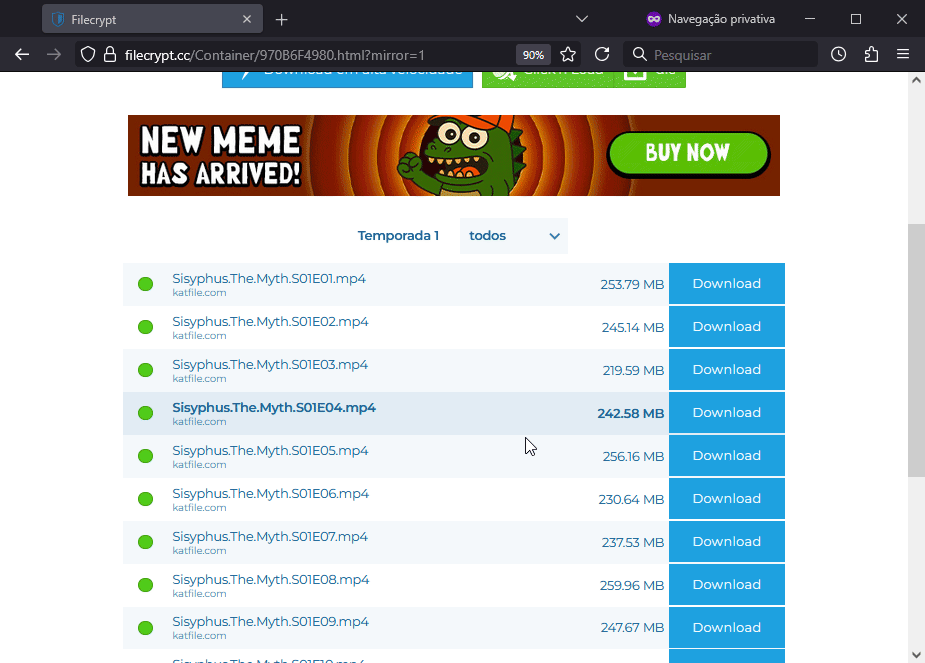
Task: Download episode S01E06 file
Action: pyautogui.click(x=727, y=499)
